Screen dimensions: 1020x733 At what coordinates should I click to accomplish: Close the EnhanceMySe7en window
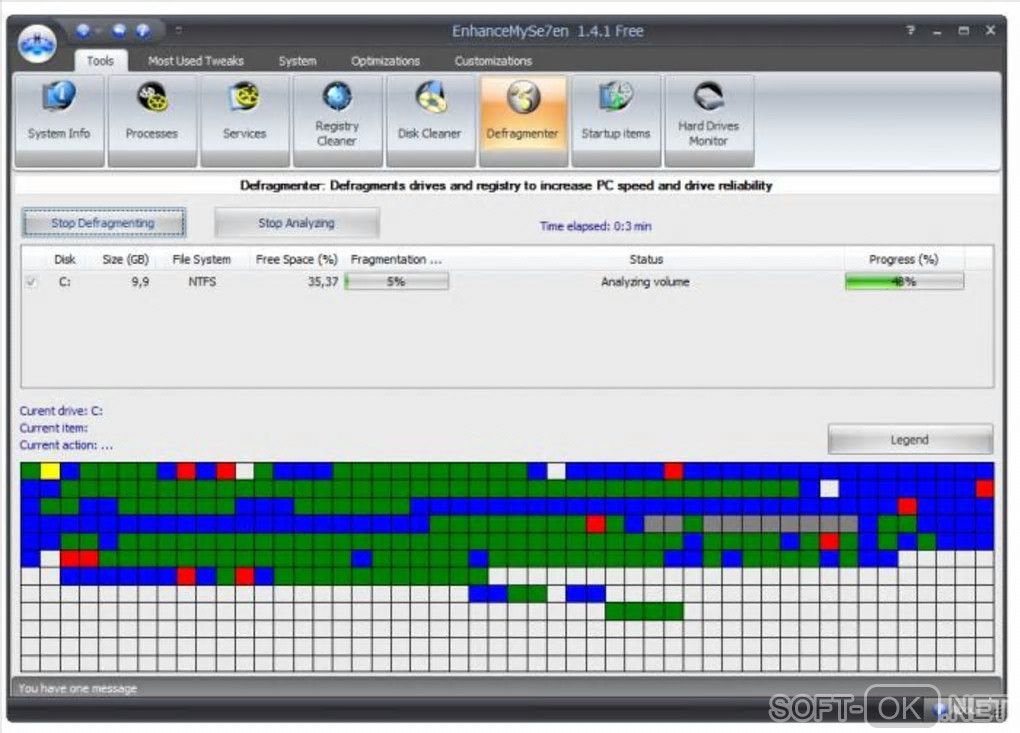pos(990,30)
